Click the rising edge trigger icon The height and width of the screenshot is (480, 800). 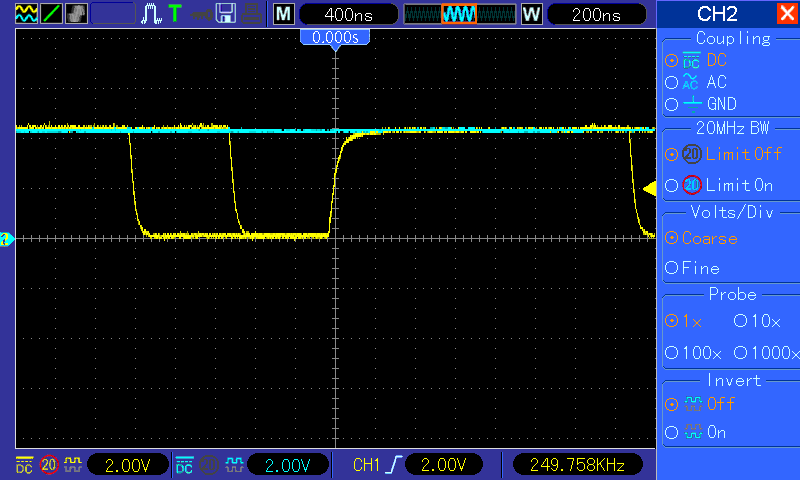[394, 465]
